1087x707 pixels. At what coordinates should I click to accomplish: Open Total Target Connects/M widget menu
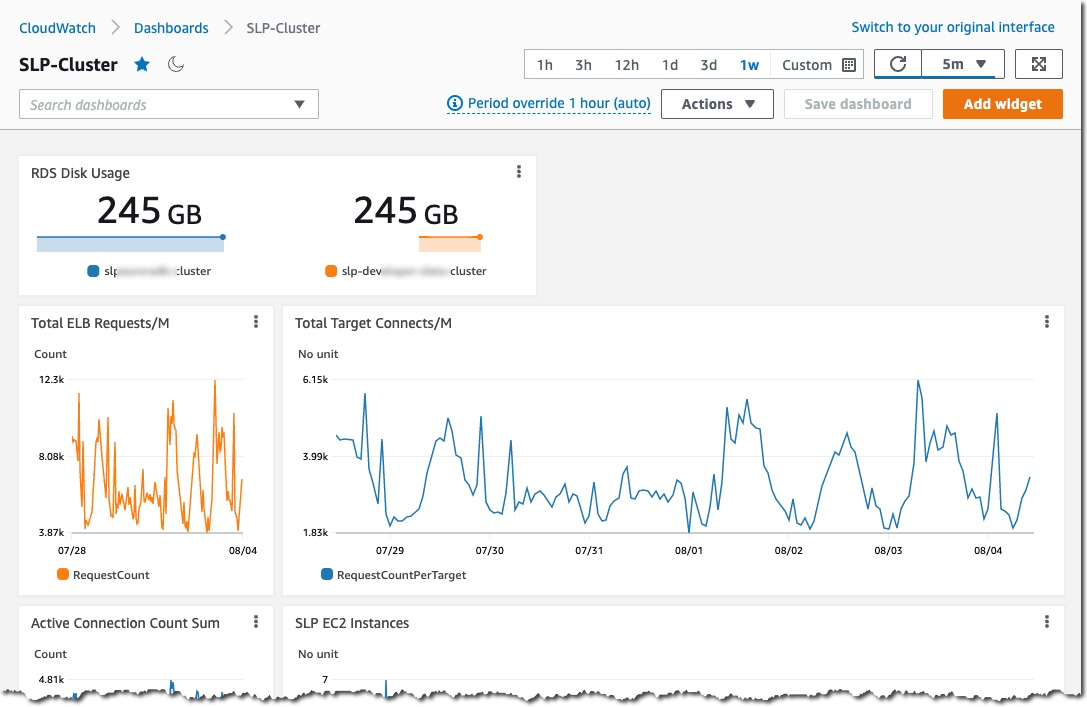point(1047,322)
